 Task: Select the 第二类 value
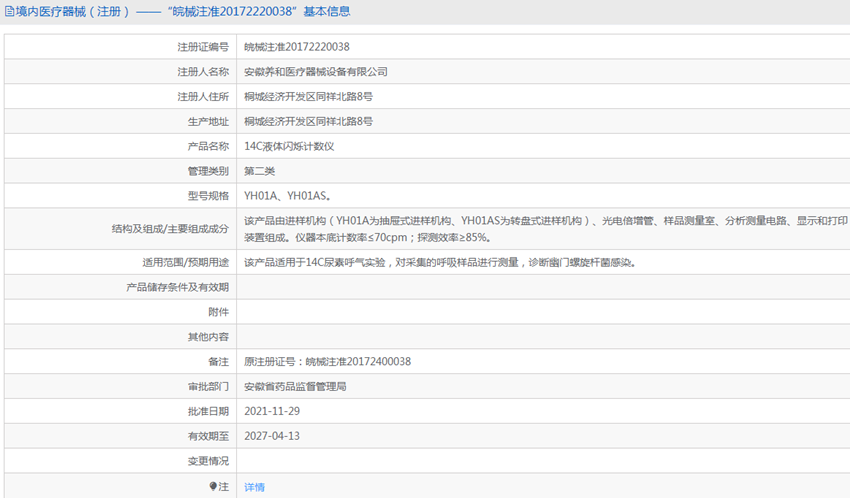(x=260, y=171)
